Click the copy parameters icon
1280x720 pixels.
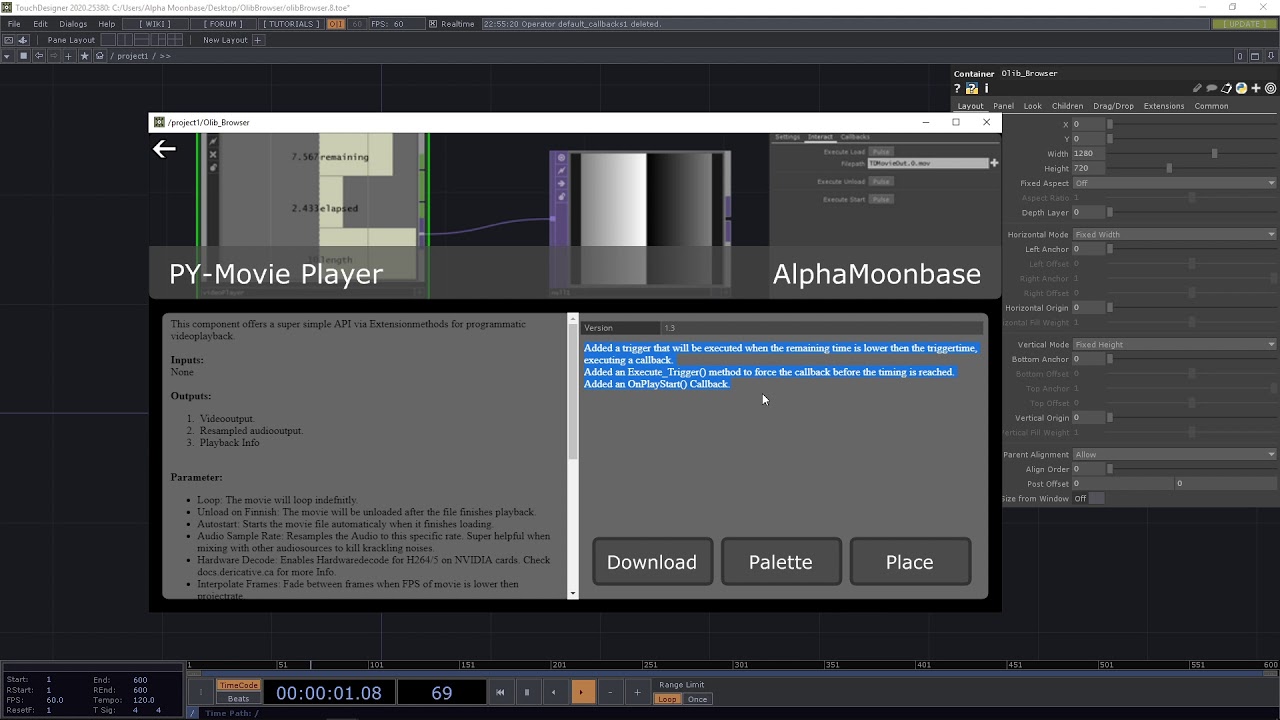1226,88
